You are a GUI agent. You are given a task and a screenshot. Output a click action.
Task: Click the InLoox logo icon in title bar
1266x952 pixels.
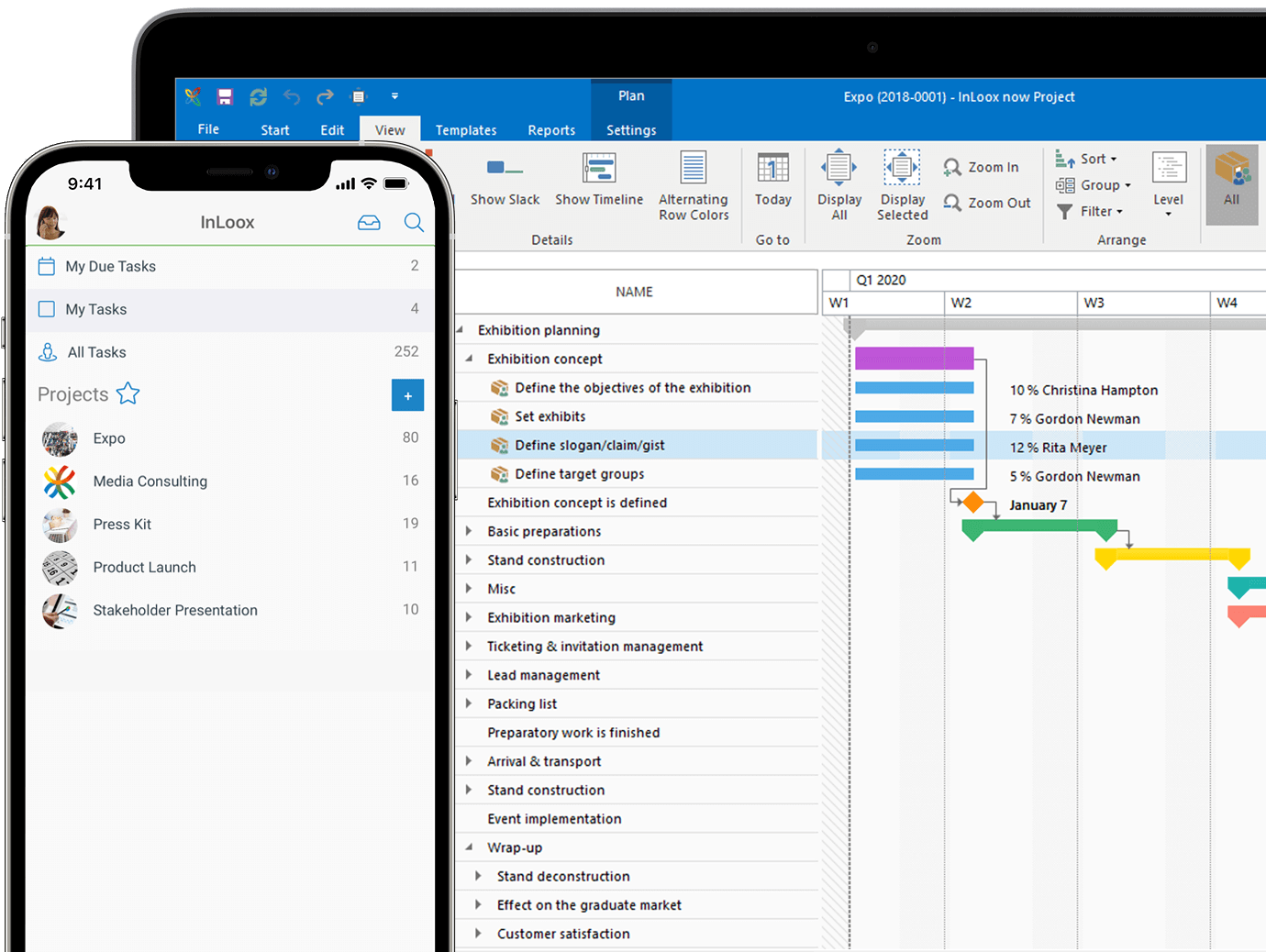pyautogui.click(x=193, y=96)
